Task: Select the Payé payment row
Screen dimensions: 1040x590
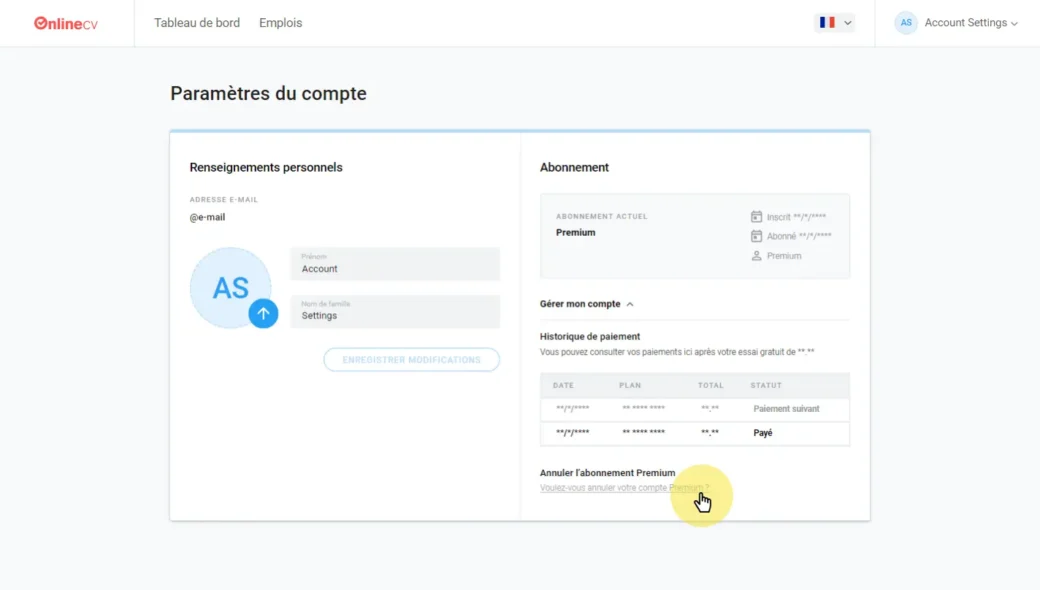Action: click(694, 433)
